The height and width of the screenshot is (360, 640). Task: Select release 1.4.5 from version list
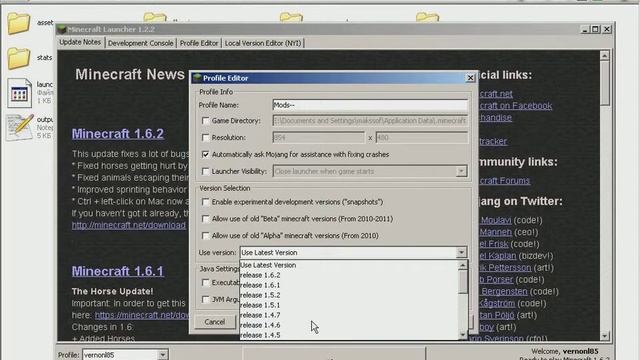[349, 335]
